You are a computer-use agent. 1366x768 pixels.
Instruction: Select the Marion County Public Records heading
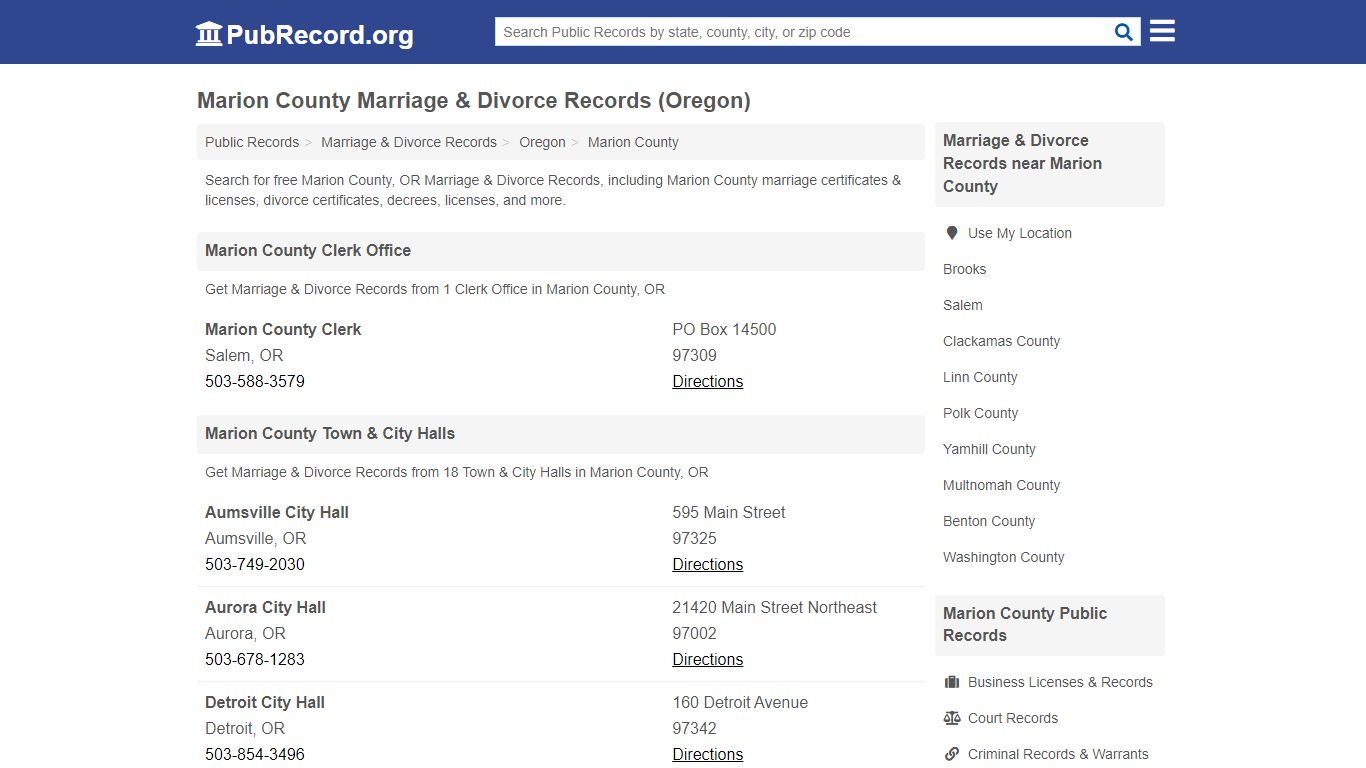click(1025, 624)
